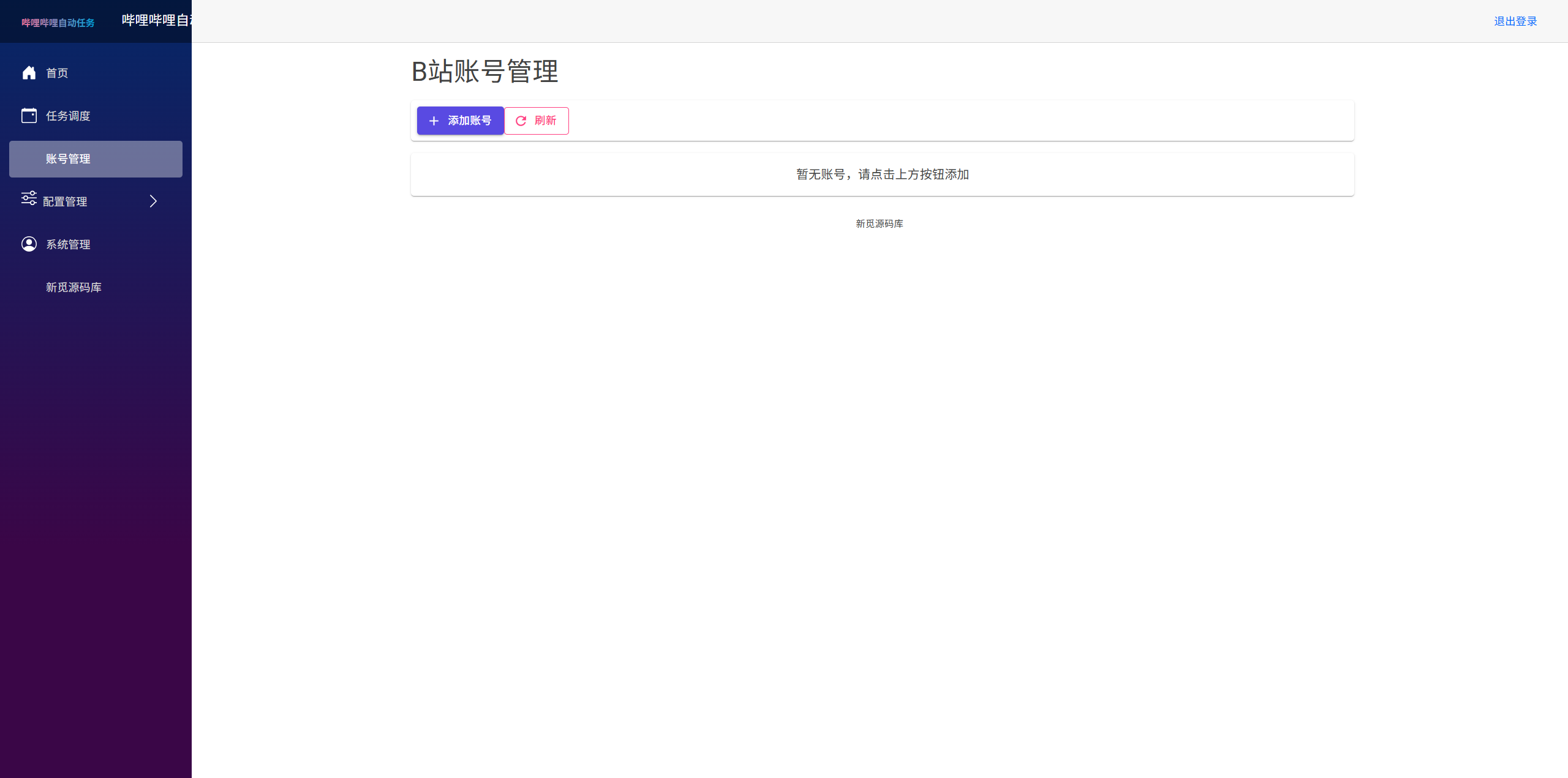Click the 刷新 button
Viewport: 1568px width, 778px height.
tap(536, 121)
